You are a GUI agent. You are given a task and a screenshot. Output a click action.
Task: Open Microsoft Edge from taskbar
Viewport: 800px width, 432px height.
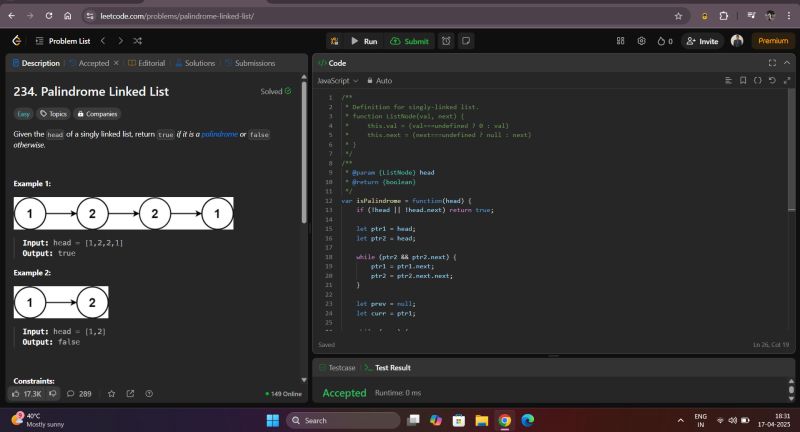coord(528,420)
